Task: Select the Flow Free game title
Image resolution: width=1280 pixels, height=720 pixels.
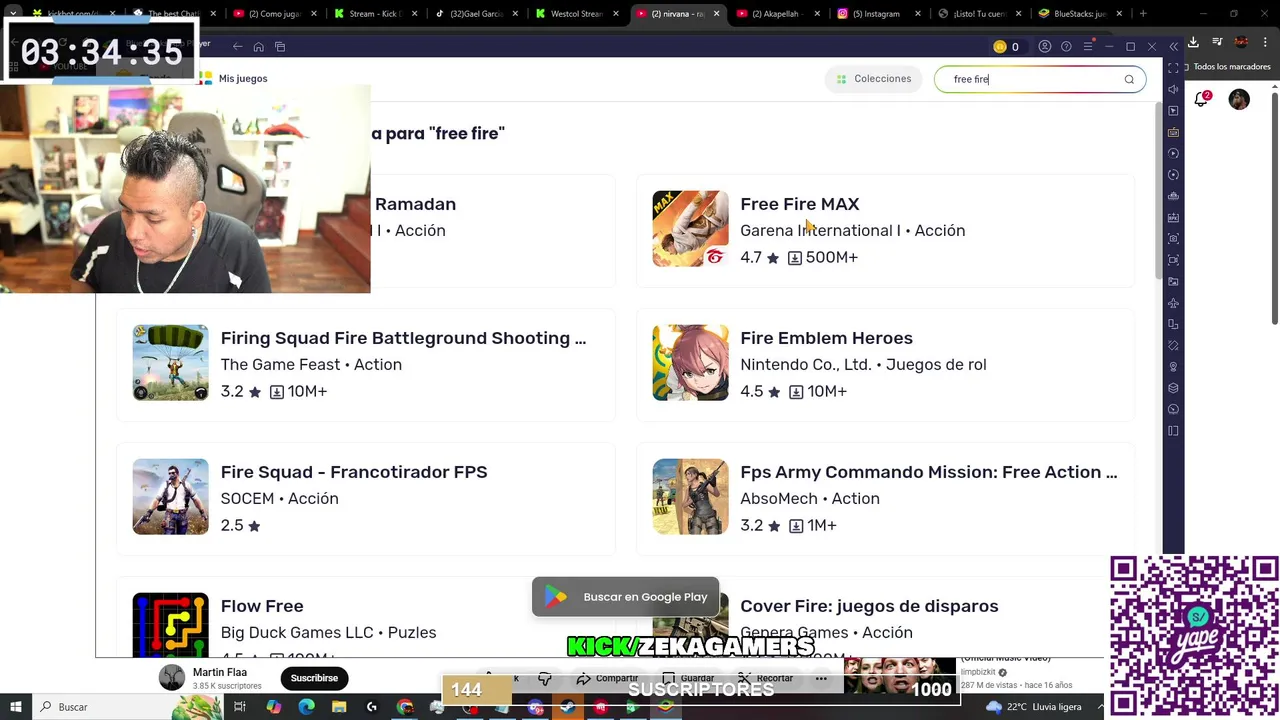Action: tap(262, 606)
